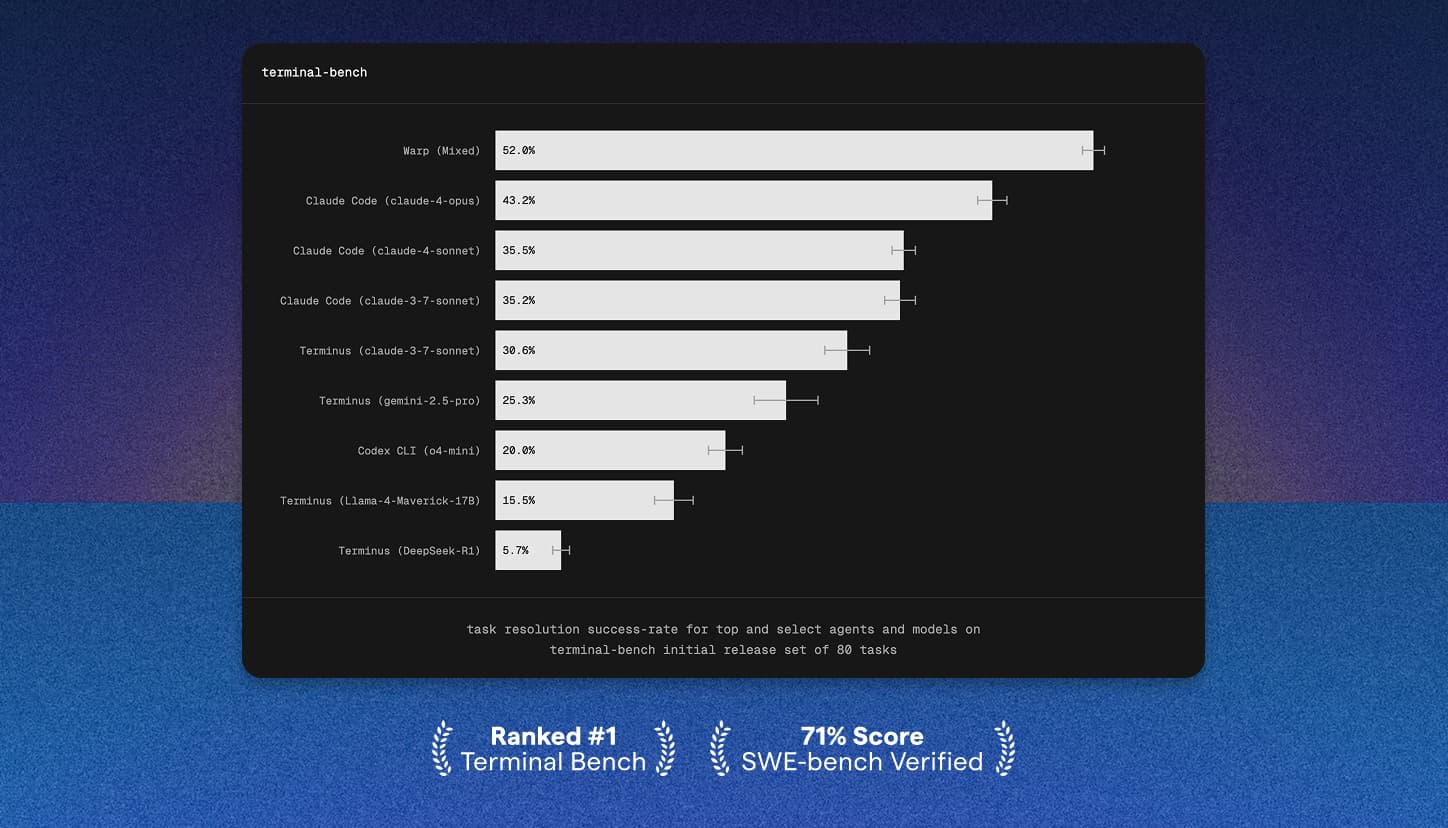Click the Ranked #1 Terminal Bench badge

(551, 748)
